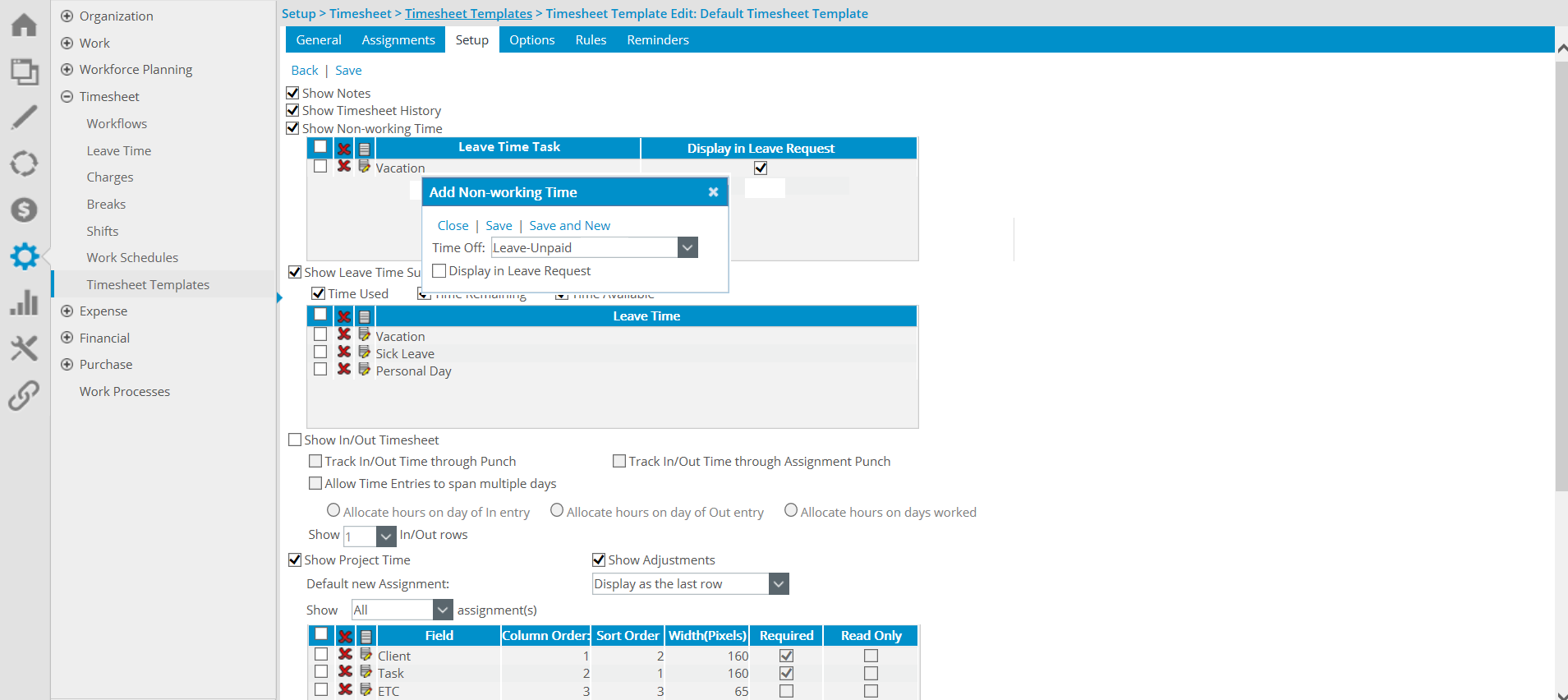Open the bar chart reports sidebar icon
Screen dimensions: 1568x700
coord(24,302)
